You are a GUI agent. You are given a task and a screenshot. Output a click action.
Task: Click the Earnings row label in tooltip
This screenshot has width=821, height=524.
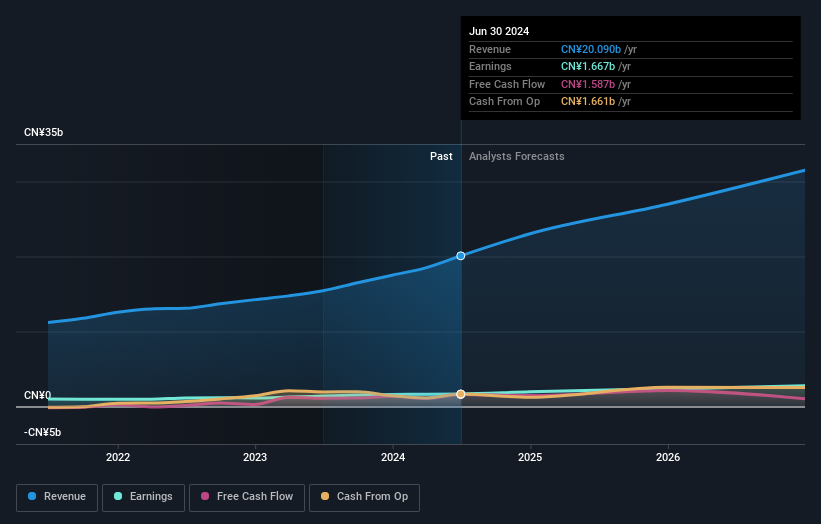point(490,66)
